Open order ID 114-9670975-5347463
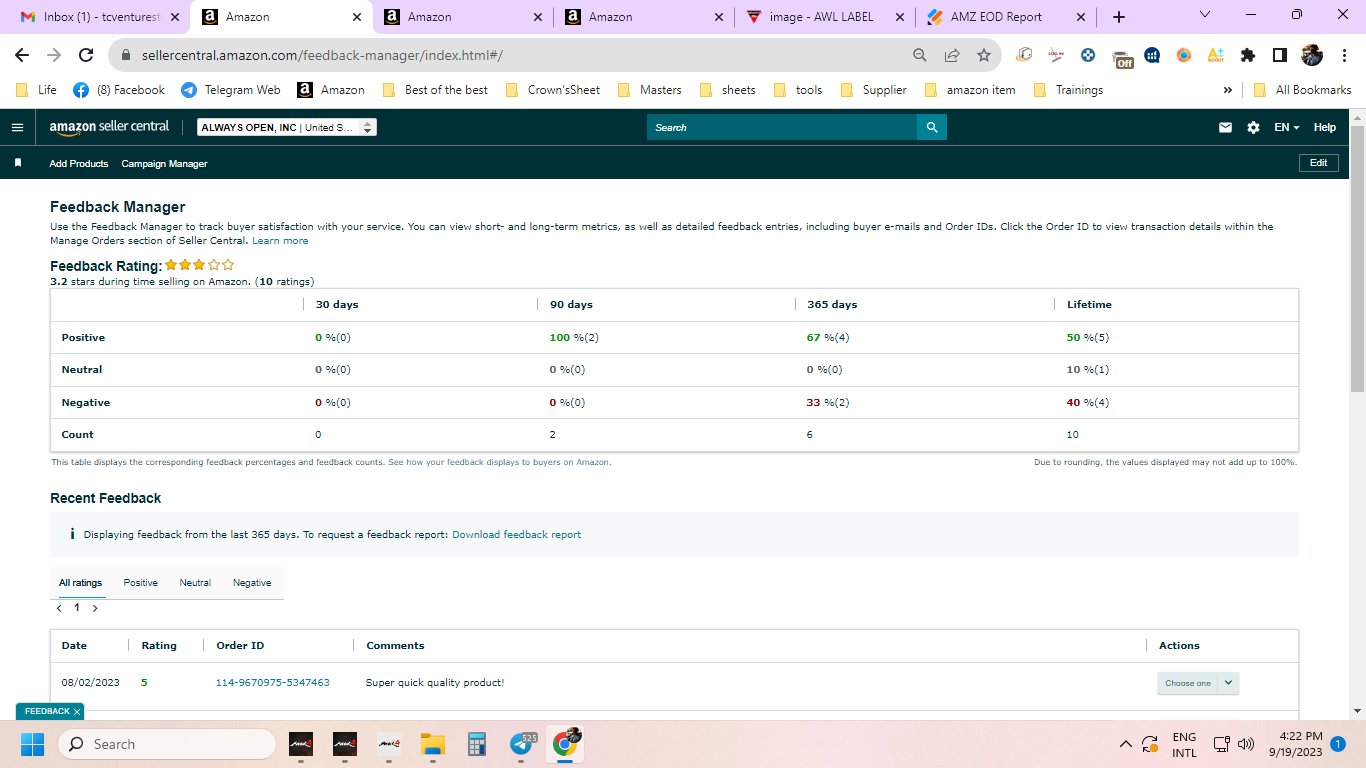The image size is (1366, 768). pyautogui.click(x=273, y=683)
